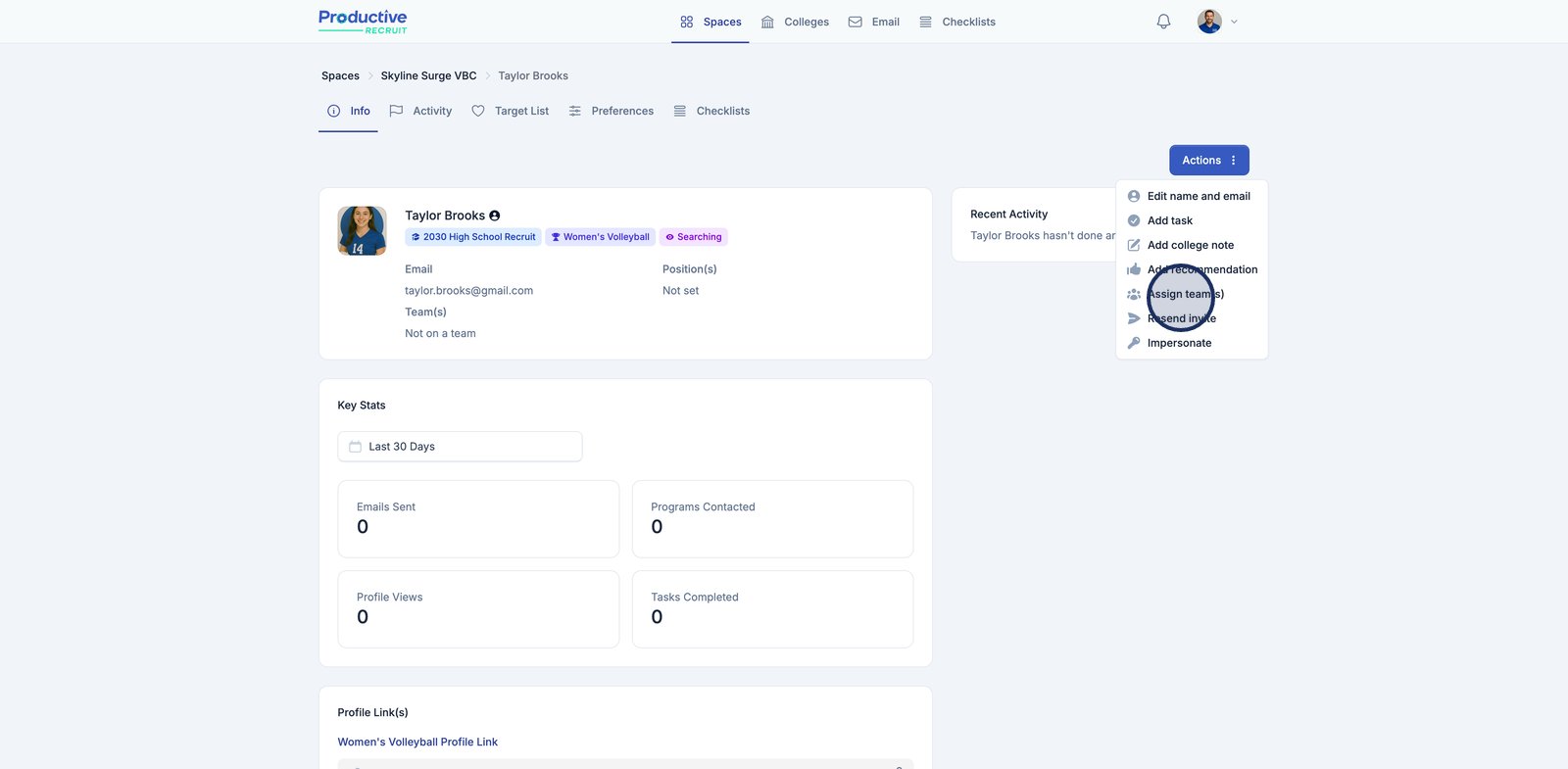Screen dimensions: 1568x769
Task: Go to Preferences tab
Action: [612, 112]
